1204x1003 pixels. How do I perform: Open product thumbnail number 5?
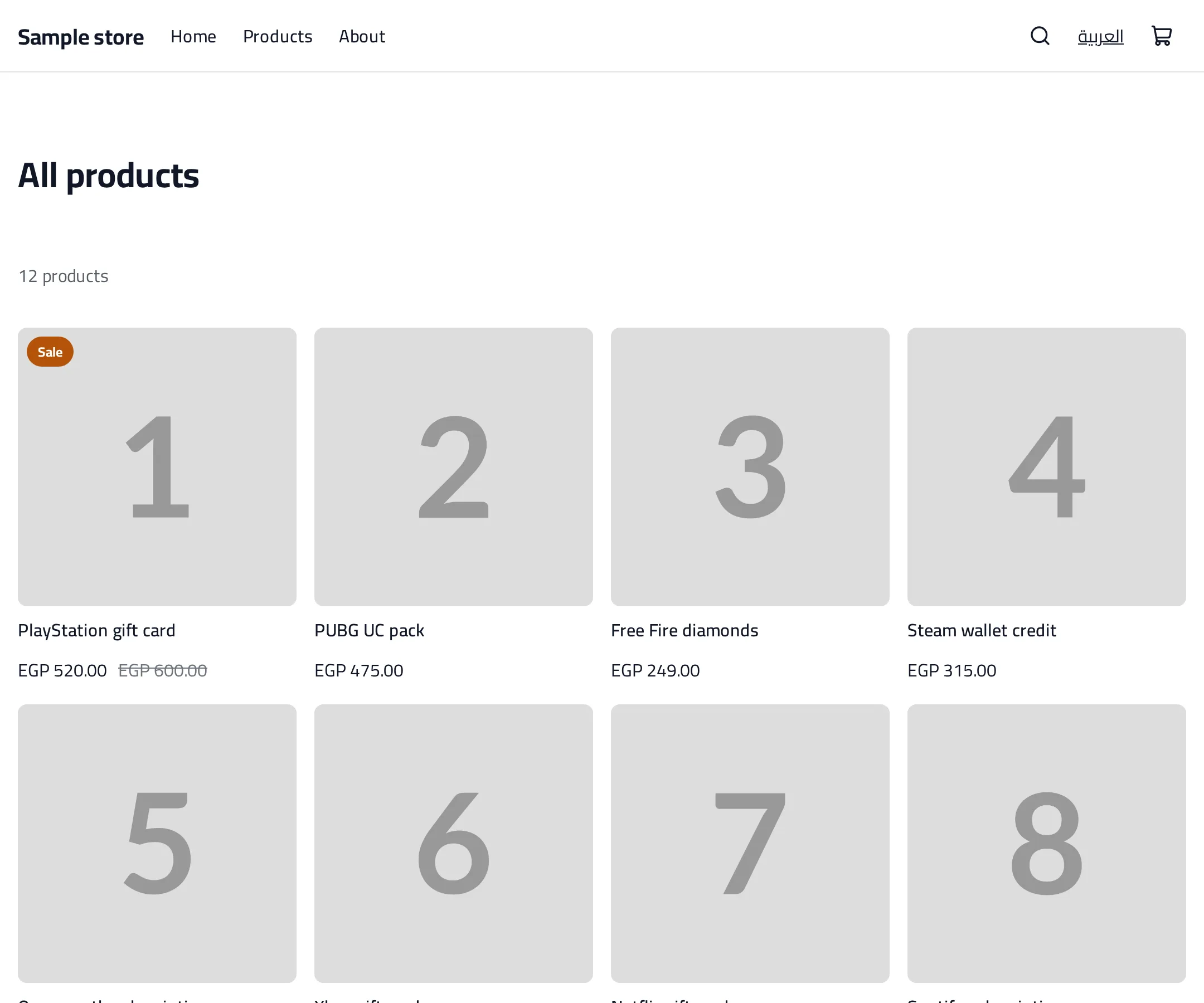pos(157,843)
